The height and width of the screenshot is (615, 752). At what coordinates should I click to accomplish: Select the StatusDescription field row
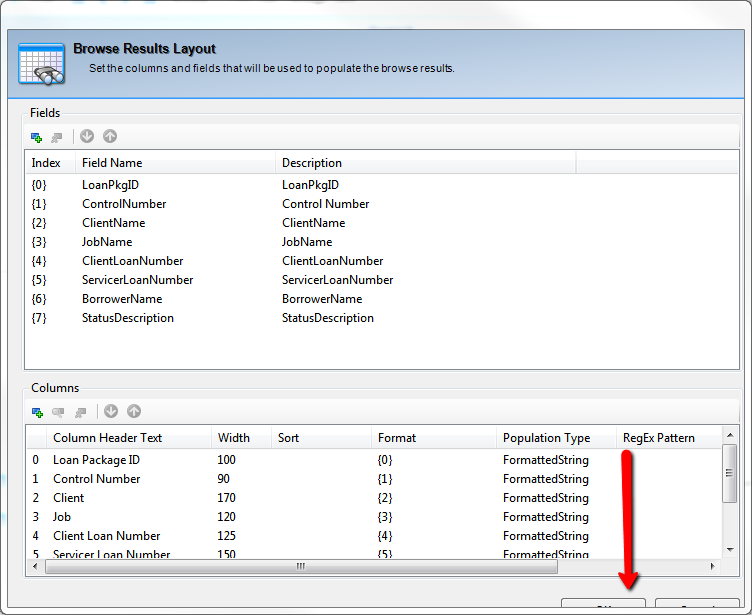point(127,318)
